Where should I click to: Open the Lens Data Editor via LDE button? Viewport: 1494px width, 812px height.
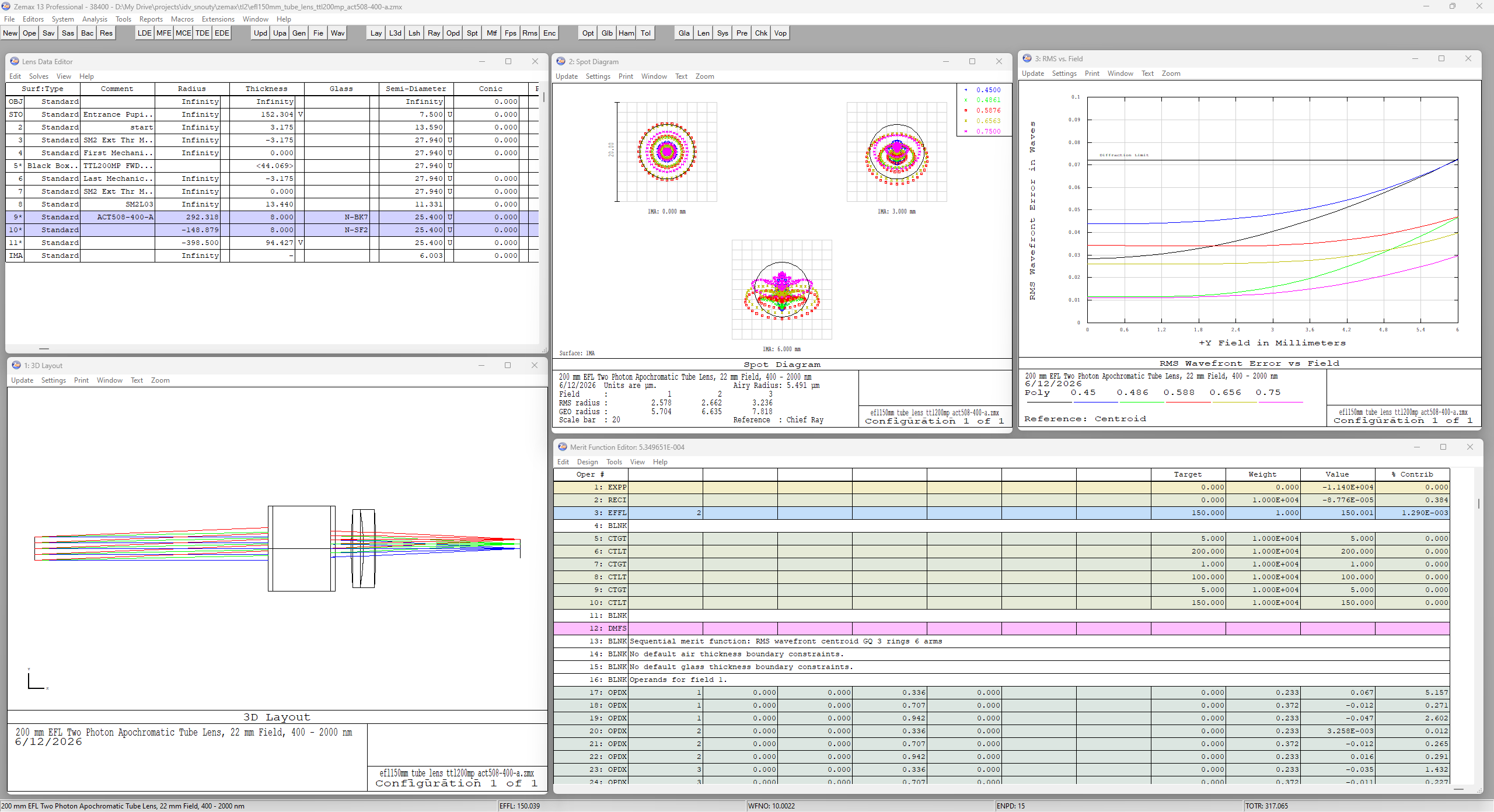[144, 33]
